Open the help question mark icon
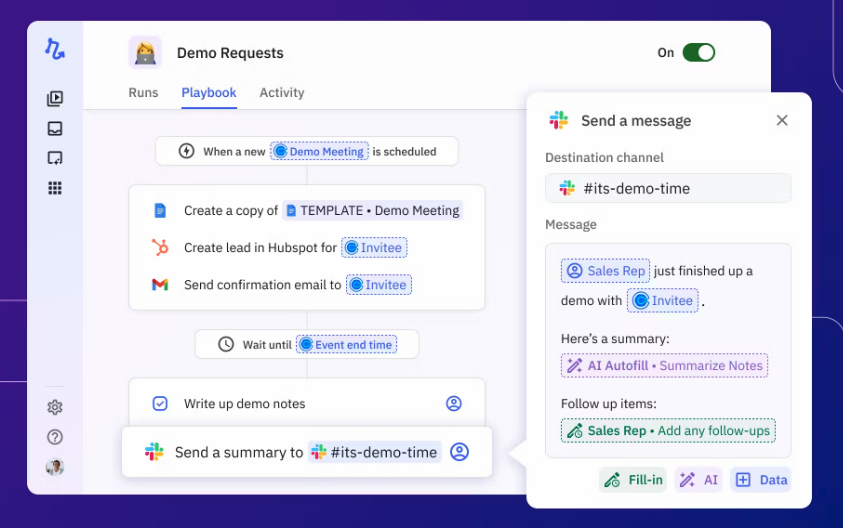This screenshot has width=843, height=528. click(x=55, y=437)
